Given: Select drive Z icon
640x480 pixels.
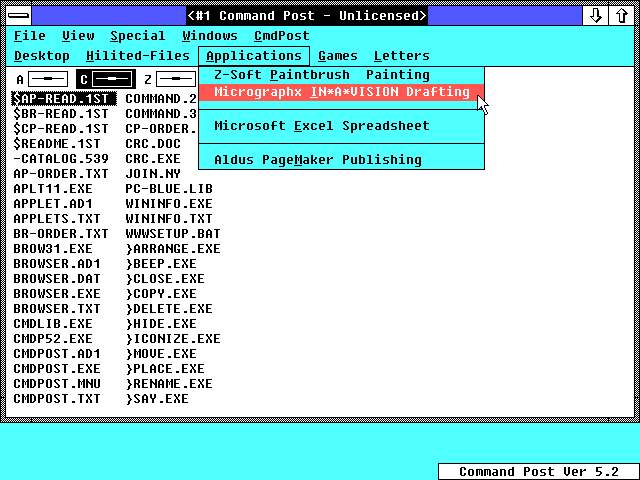Looking at the screenshot, I should click(x=170, y=79).
